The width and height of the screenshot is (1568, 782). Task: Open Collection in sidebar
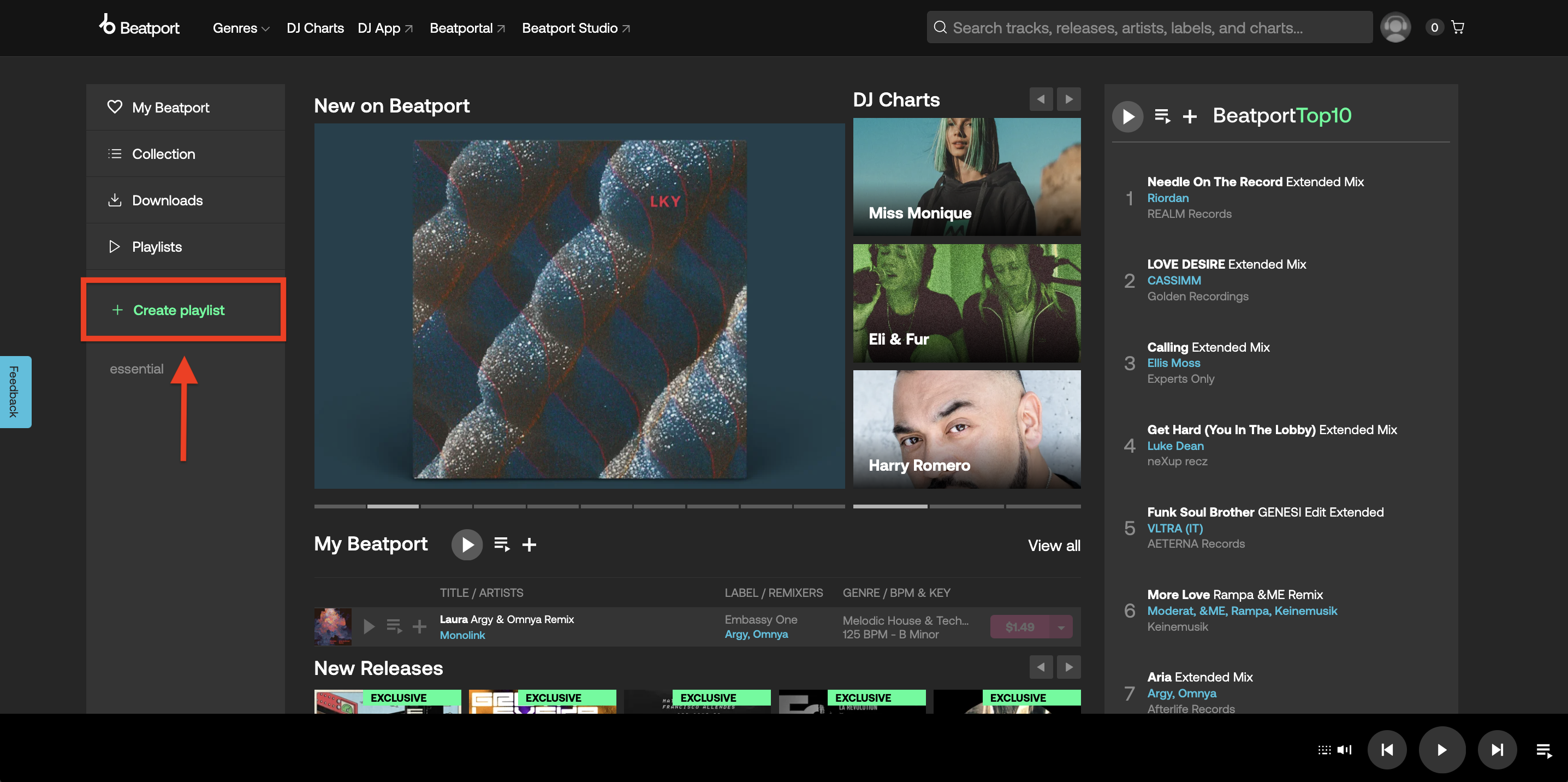185,153
